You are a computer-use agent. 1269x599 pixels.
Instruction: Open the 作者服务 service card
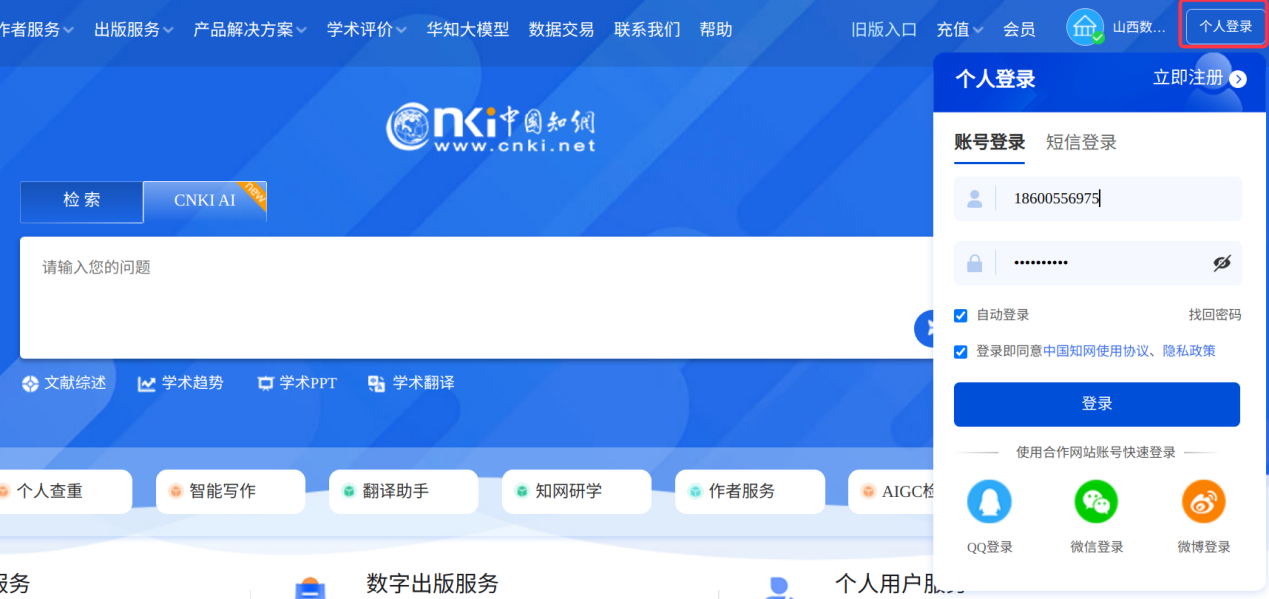(750, 491)
